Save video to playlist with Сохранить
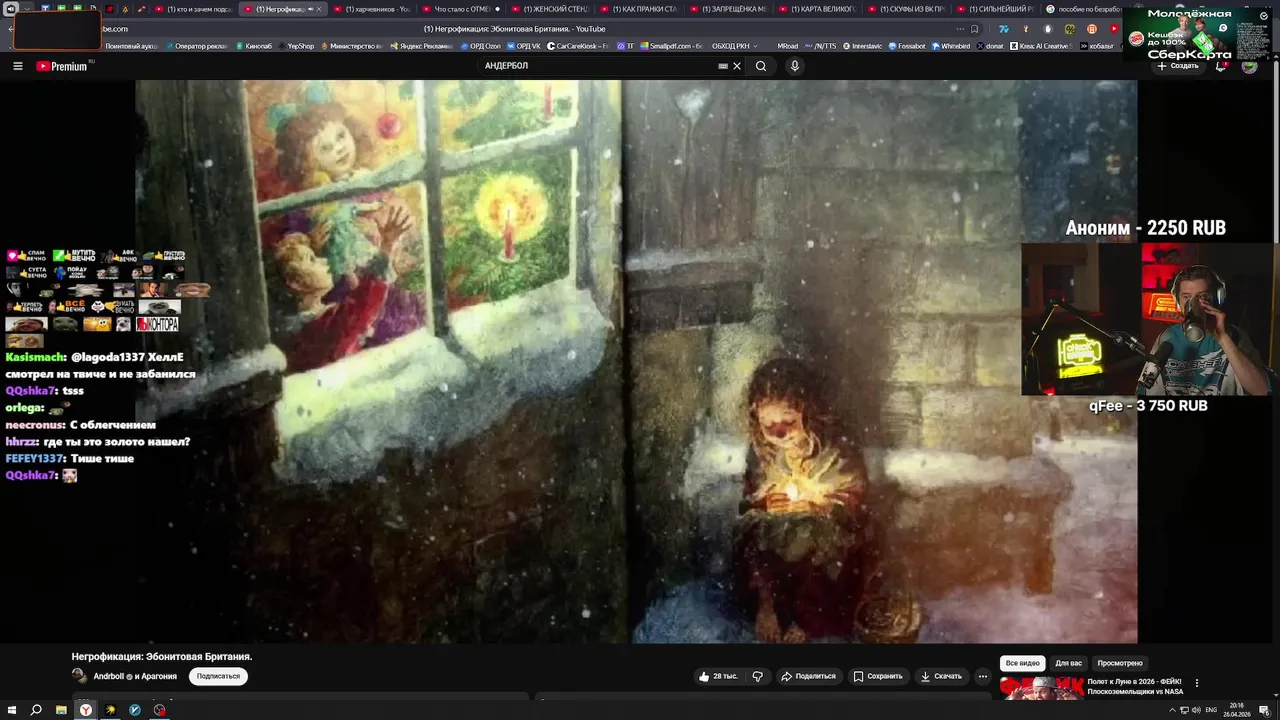The height and width of the screenshot is (720, 1280). tap(878, 676)
